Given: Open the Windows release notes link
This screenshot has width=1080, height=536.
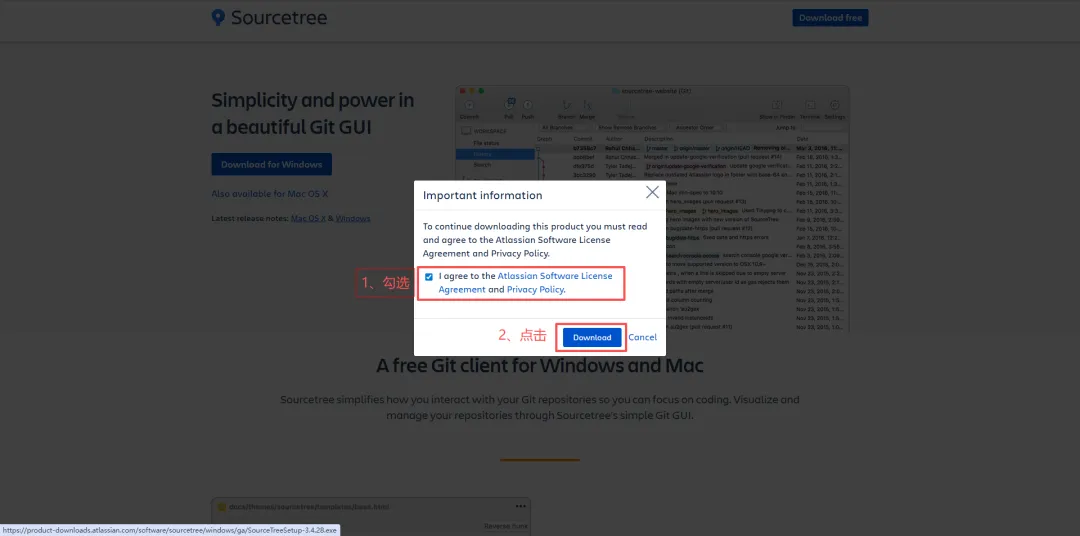Looking at the screenshot, I should pos(353,218).
